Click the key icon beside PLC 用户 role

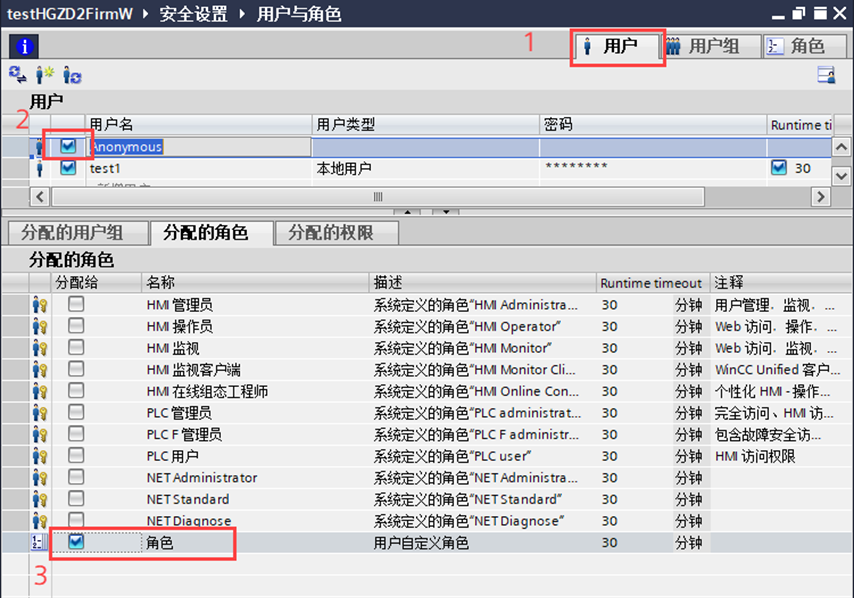click(40, 456)
